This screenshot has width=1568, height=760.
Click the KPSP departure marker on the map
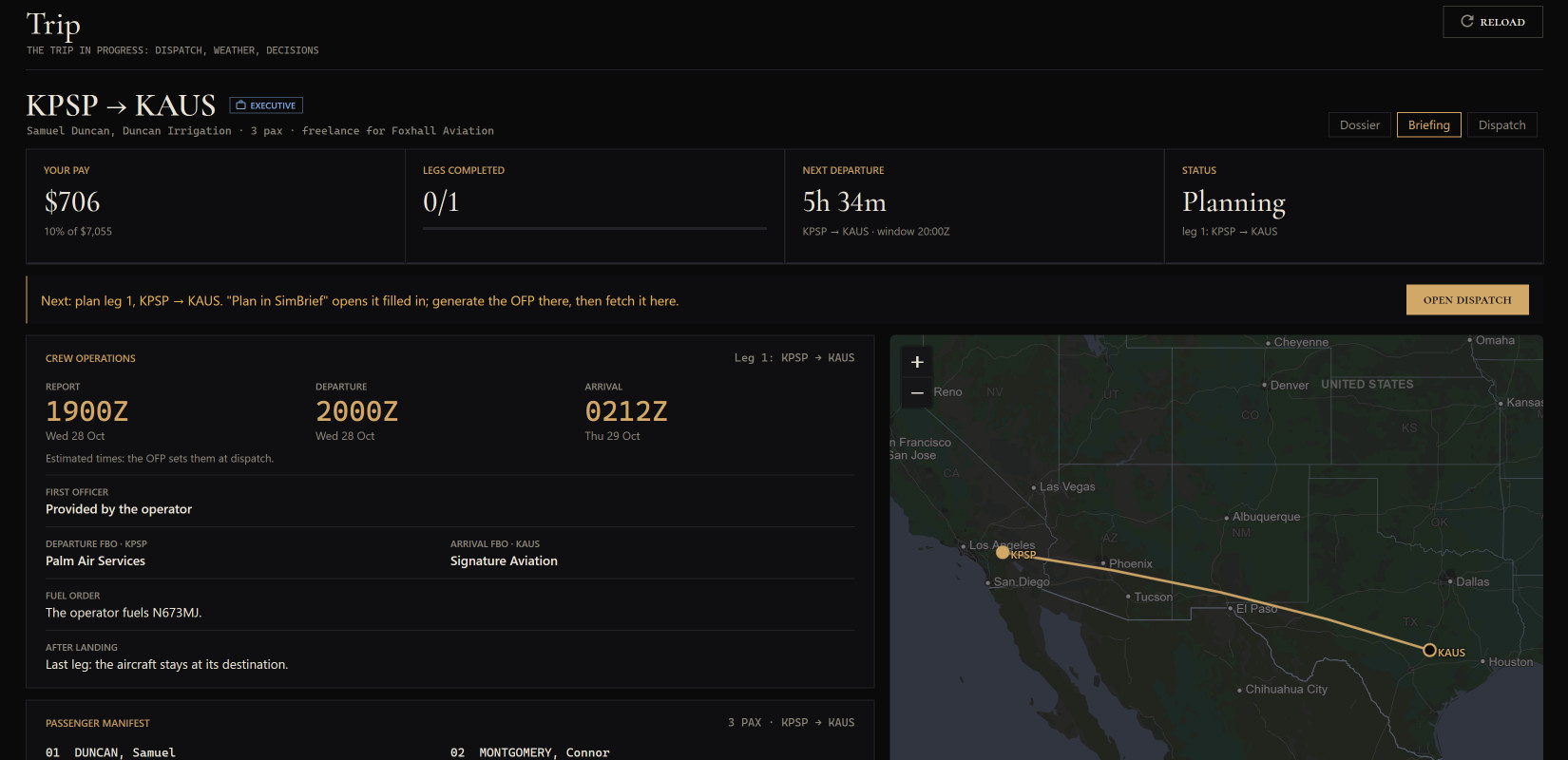point(1003,552)
